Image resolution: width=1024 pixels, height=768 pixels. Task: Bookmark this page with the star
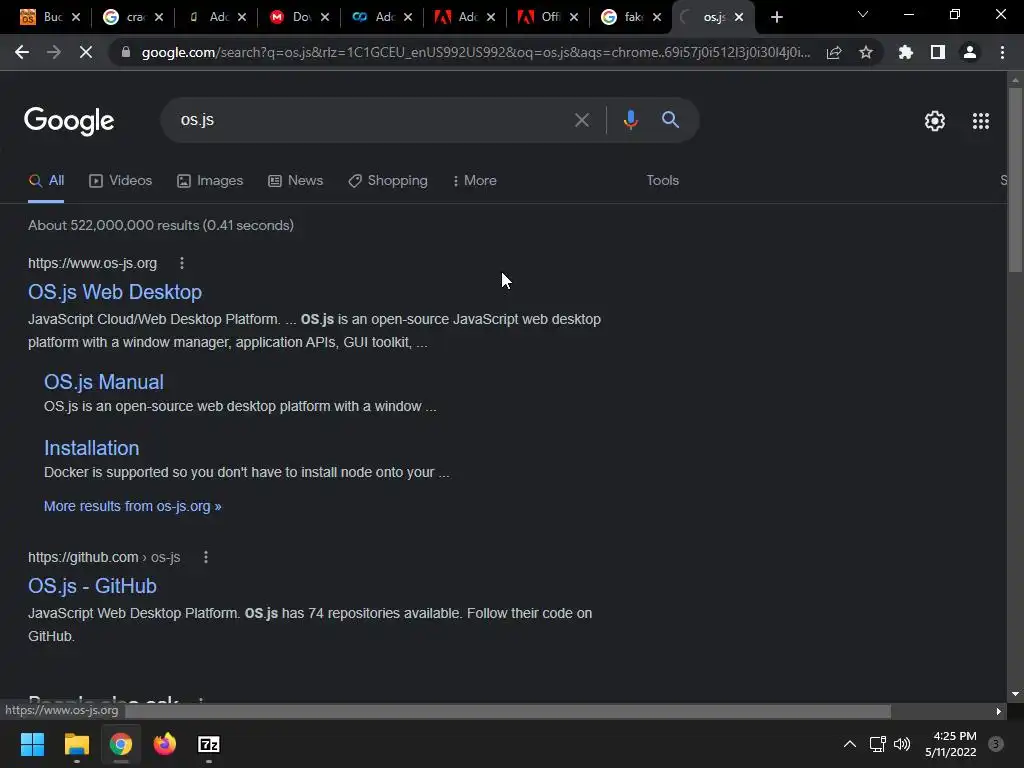click(866, 53)
